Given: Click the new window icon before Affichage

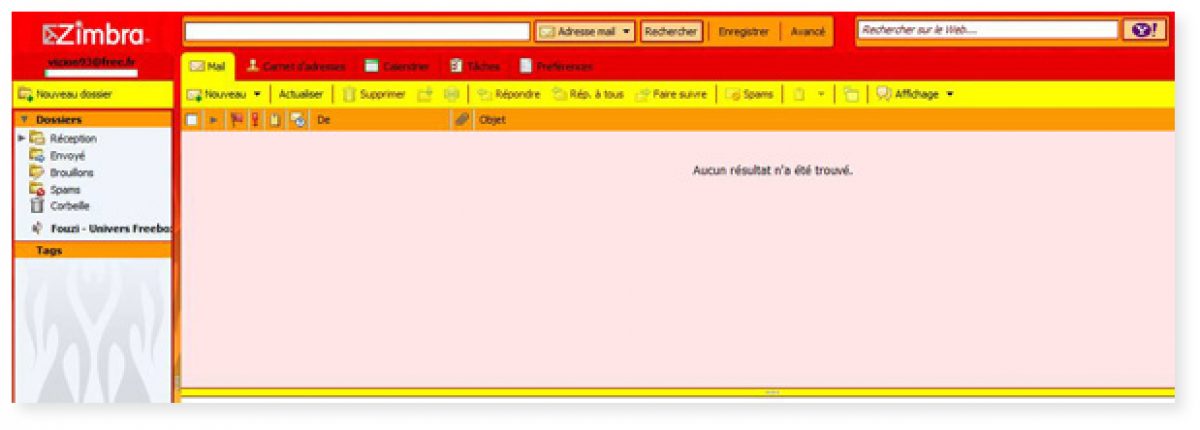Looking at the screenshot, I should [x=851, y=94].
